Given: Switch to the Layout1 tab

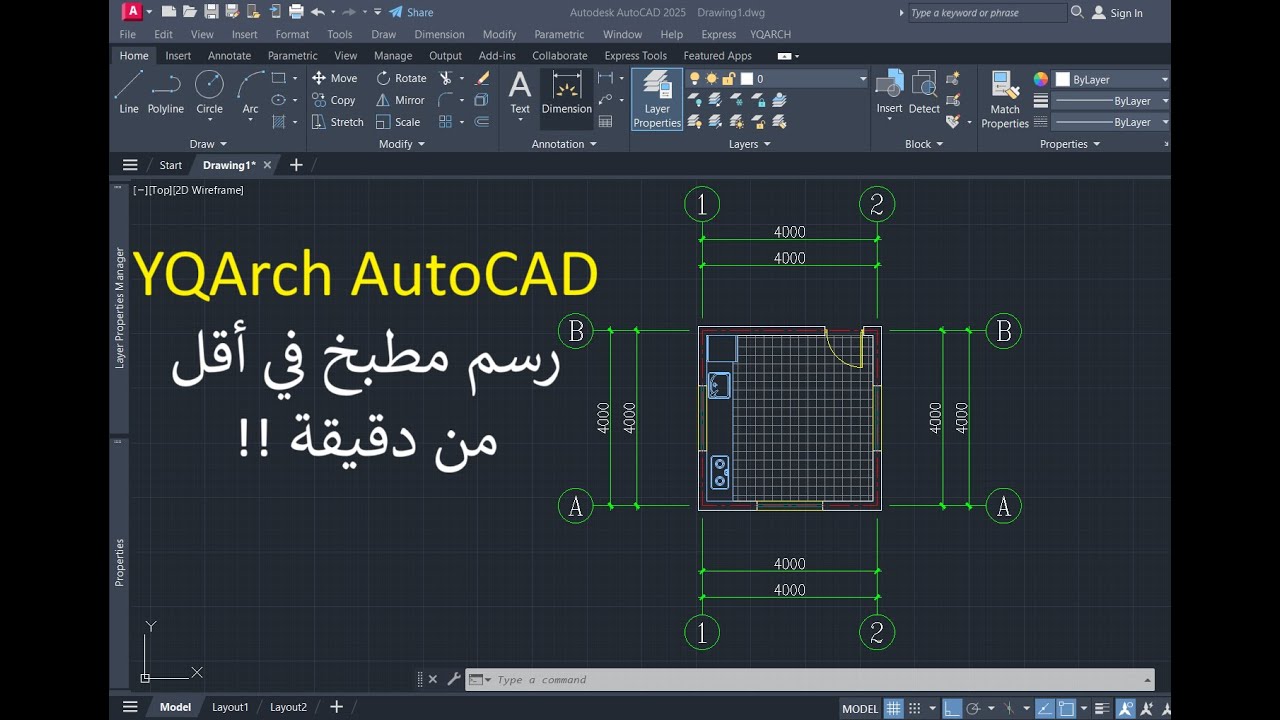Looking at the screenshot, I should point(230,707).
